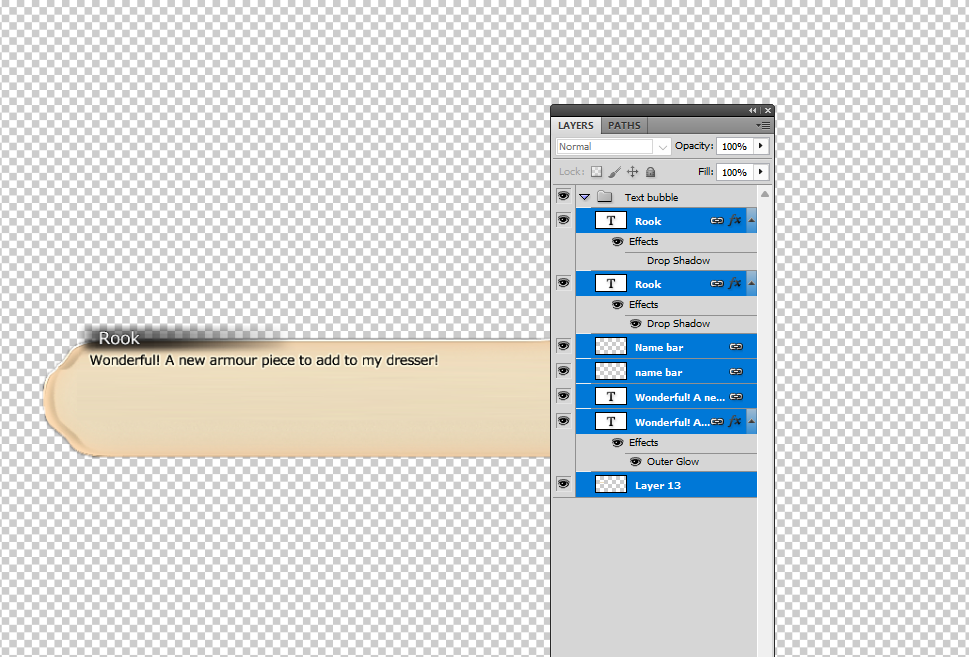Image resolution: width=969 pixels, height=657 pixels.
Task: Click the layers list scroll-up arrow
Action: (765, 194)
